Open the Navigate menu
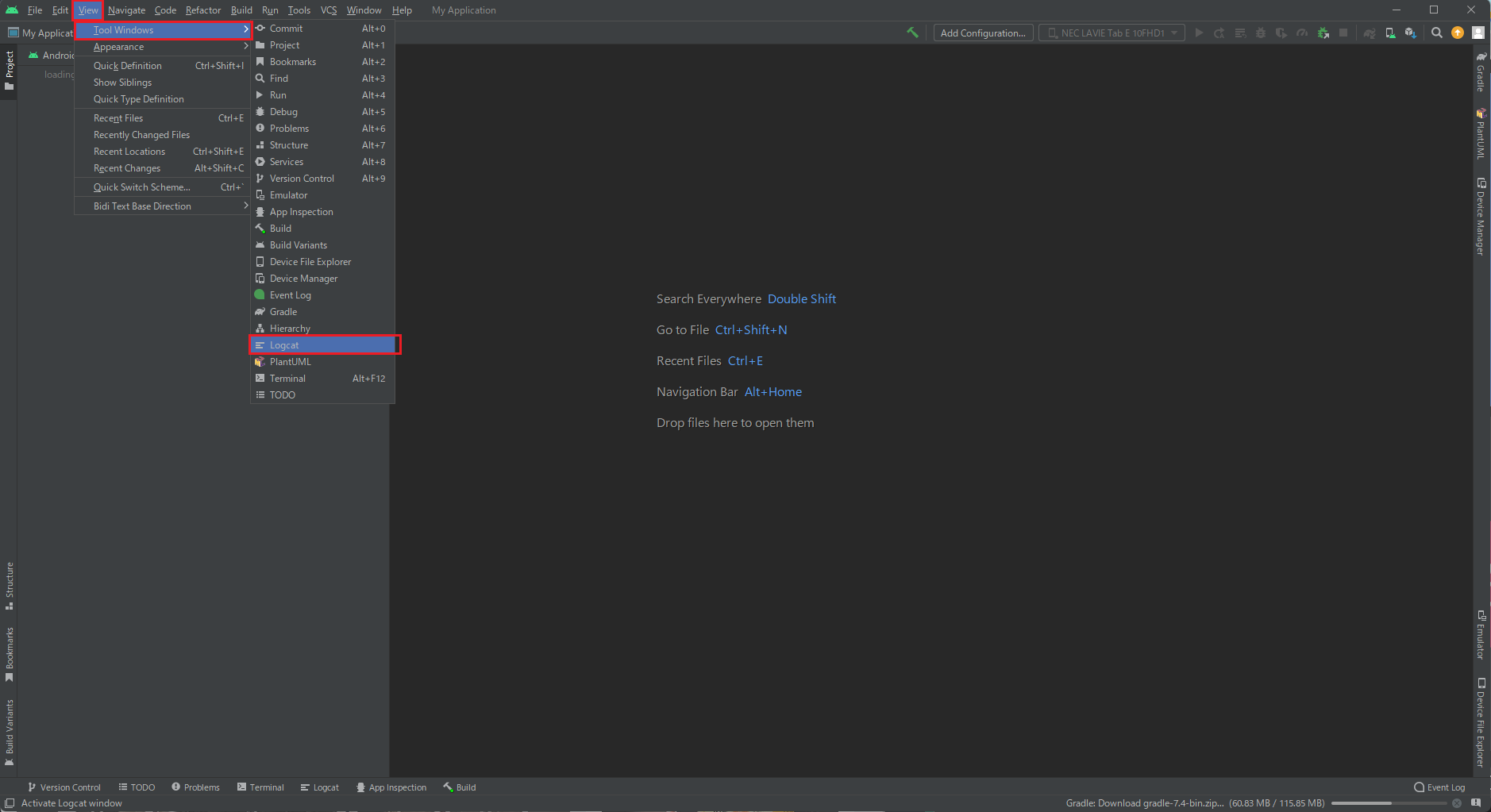Screen dimensions: 1491x812 click(x=126, y=10)
